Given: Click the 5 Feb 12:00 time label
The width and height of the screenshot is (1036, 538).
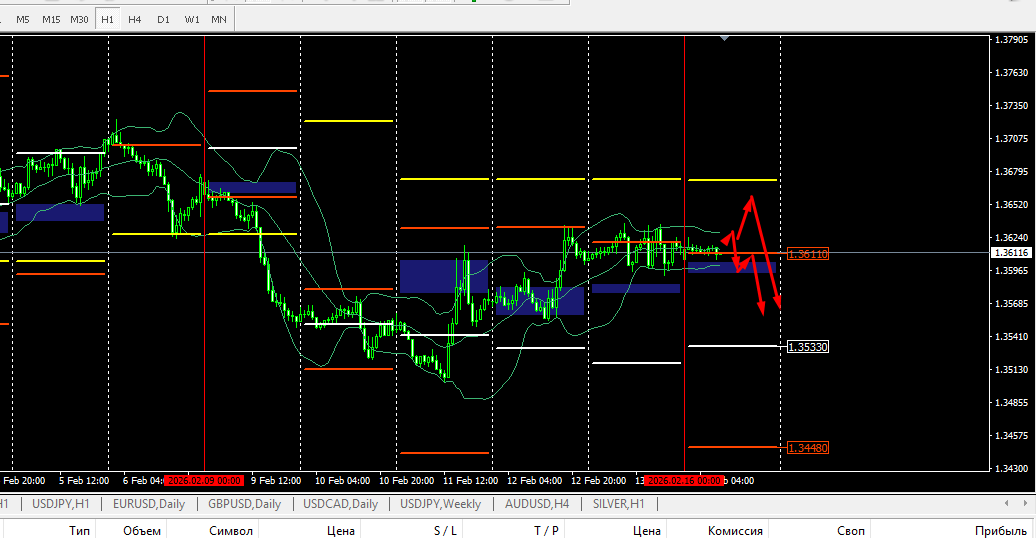Looking at the screenshot, I should click(84, 480).
